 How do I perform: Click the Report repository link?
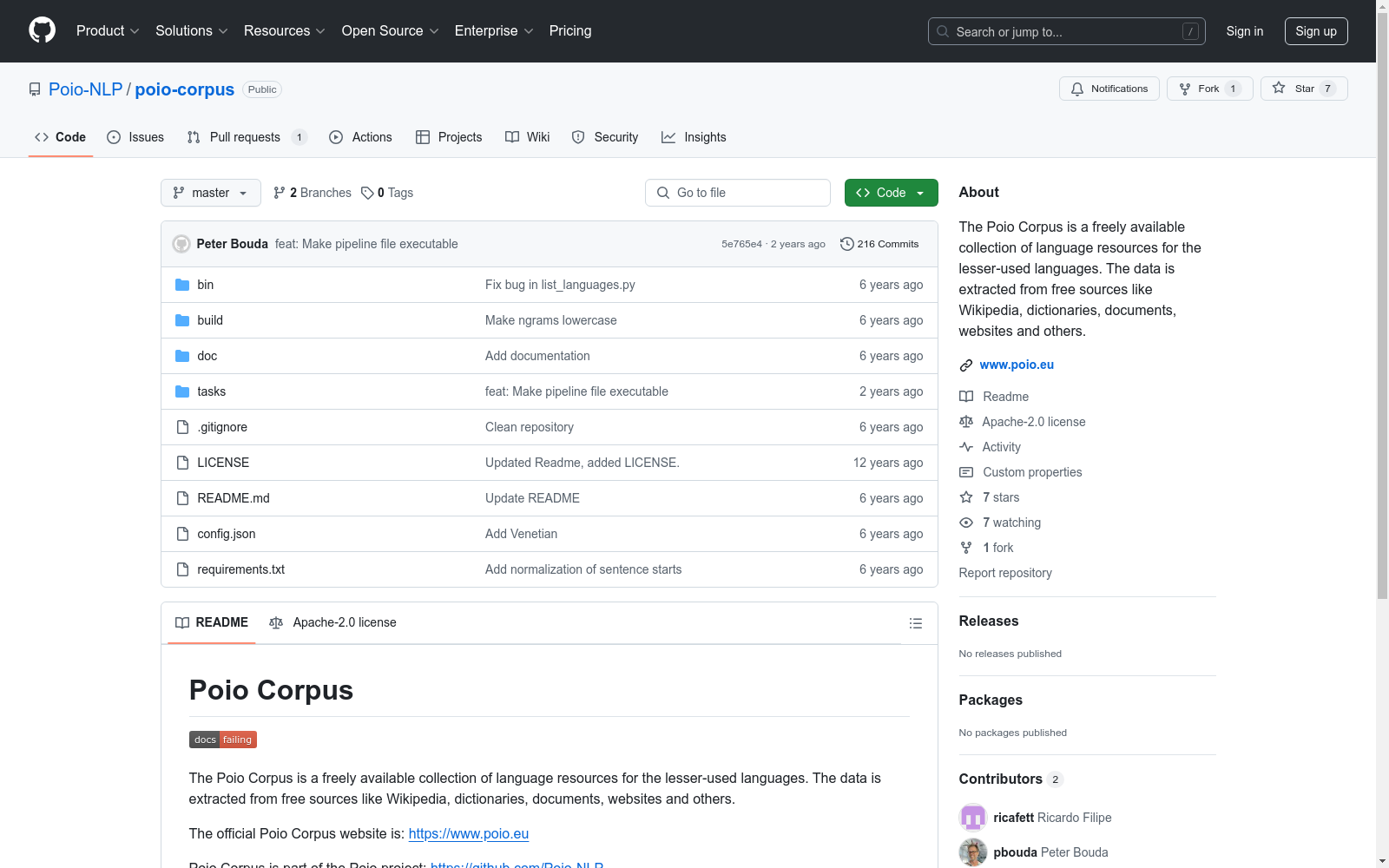pyautogui.click(x=1005, y=573)
